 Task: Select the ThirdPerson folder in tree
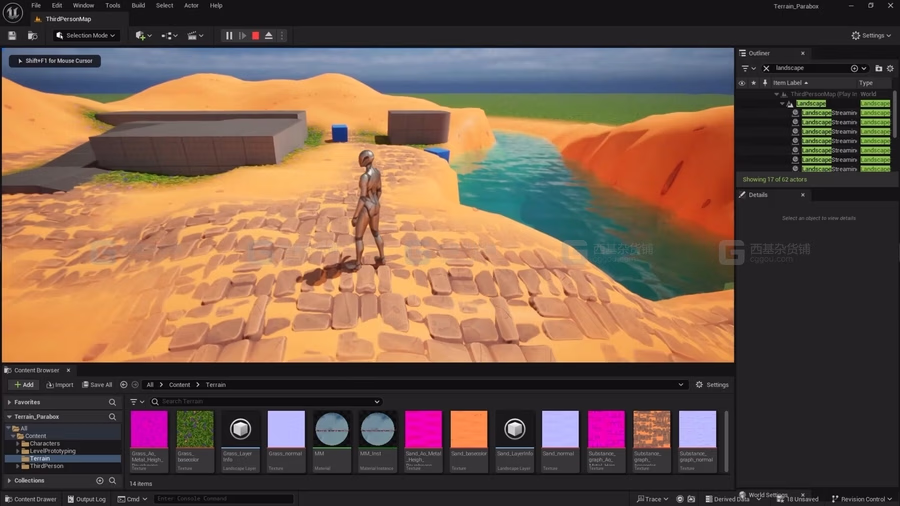coord(46,466)
